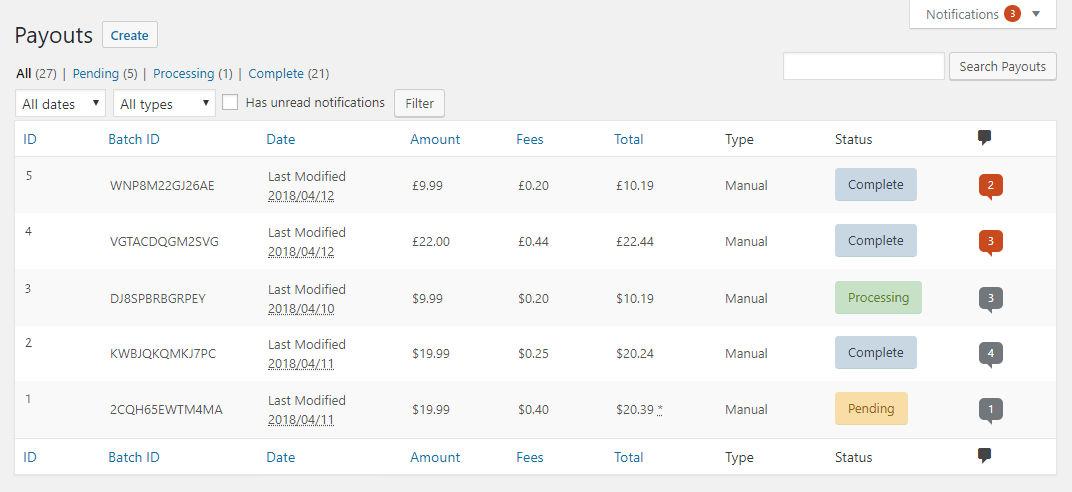Show Processing payouts filter
1072x492 pixels.
[x=183, y=73]
